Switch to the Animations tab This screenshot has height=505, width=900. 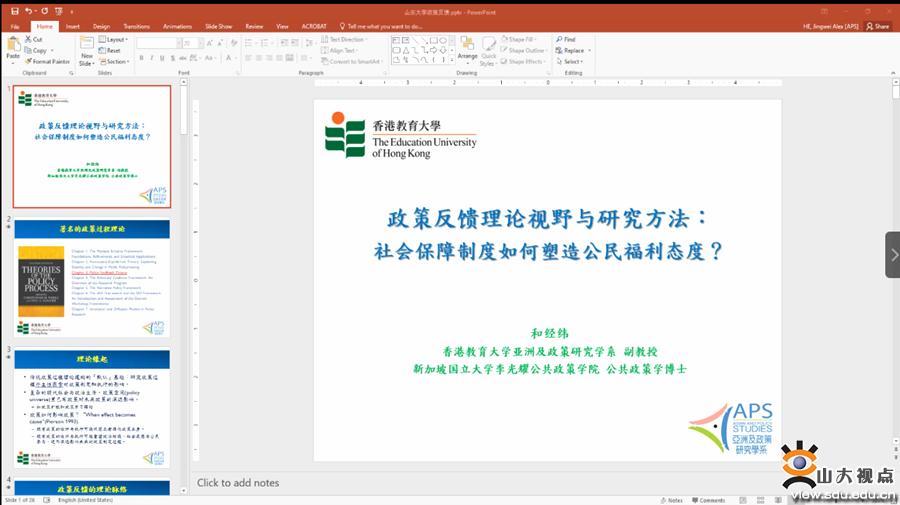coord(177,26)
